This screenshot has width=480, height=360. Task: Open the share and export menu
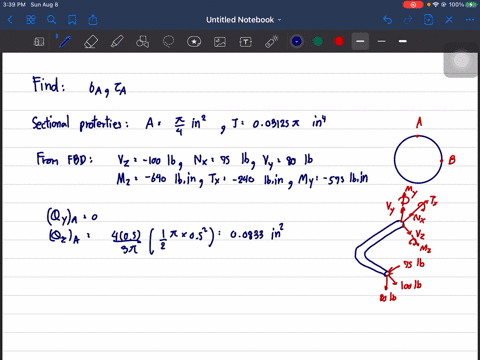(93, 20)
